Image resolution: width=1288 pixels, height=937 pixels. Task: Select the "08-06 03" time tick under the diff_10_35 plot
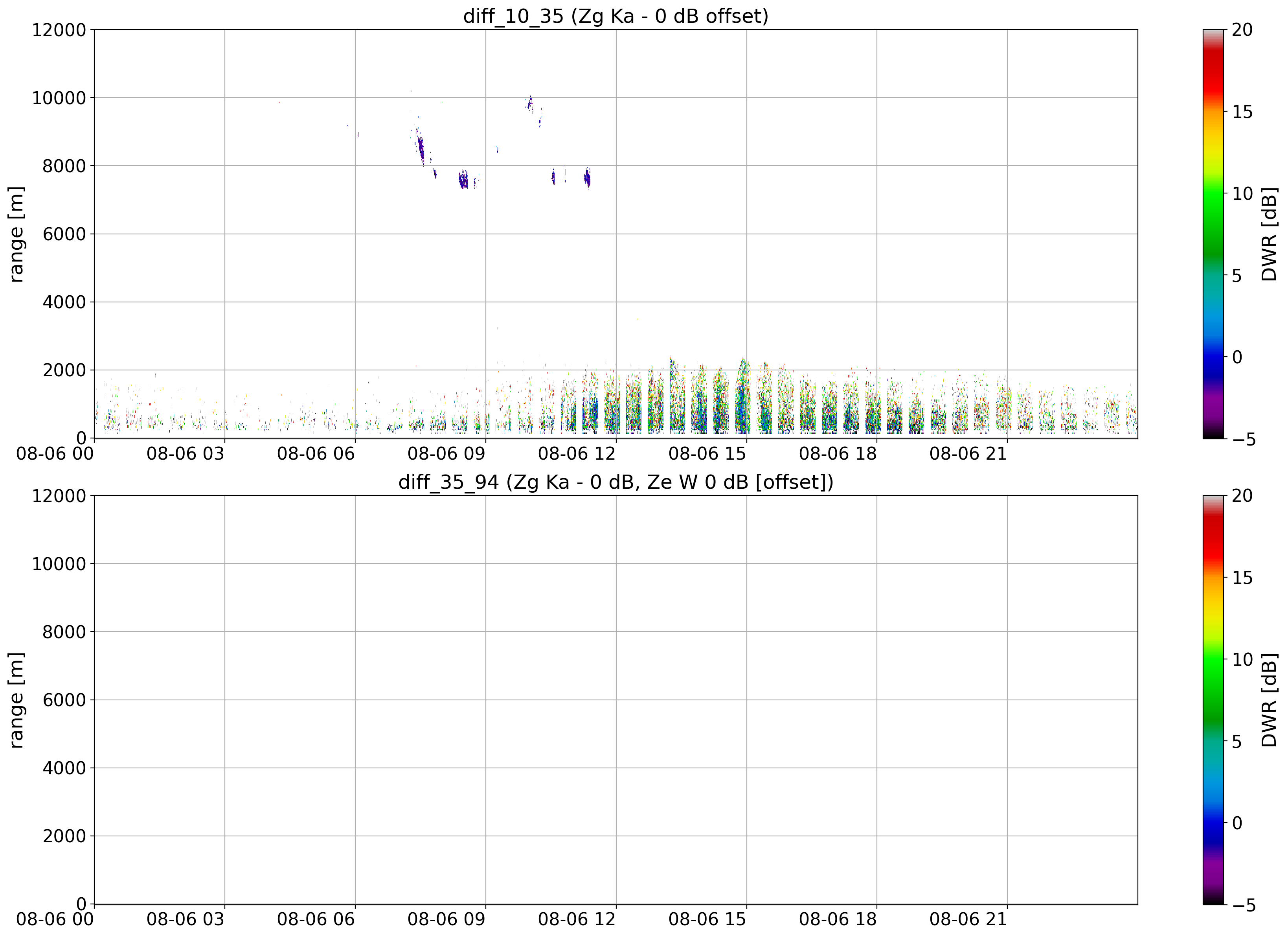coord(186,453)
